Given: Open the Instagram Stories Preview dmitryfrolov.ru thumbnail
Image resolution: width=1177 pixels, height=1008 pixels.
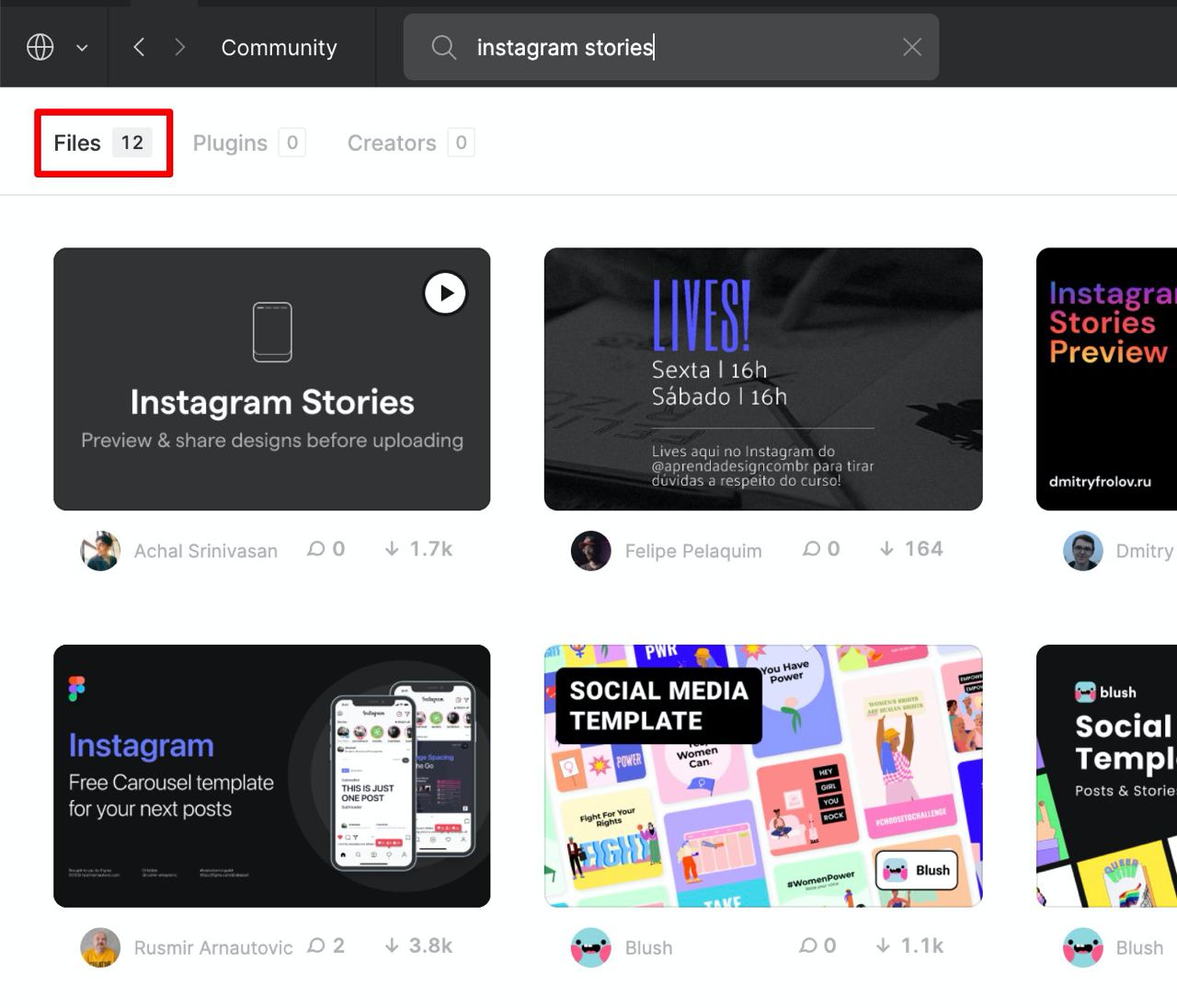Looking at the screenshot, I should coord(1106,379).
